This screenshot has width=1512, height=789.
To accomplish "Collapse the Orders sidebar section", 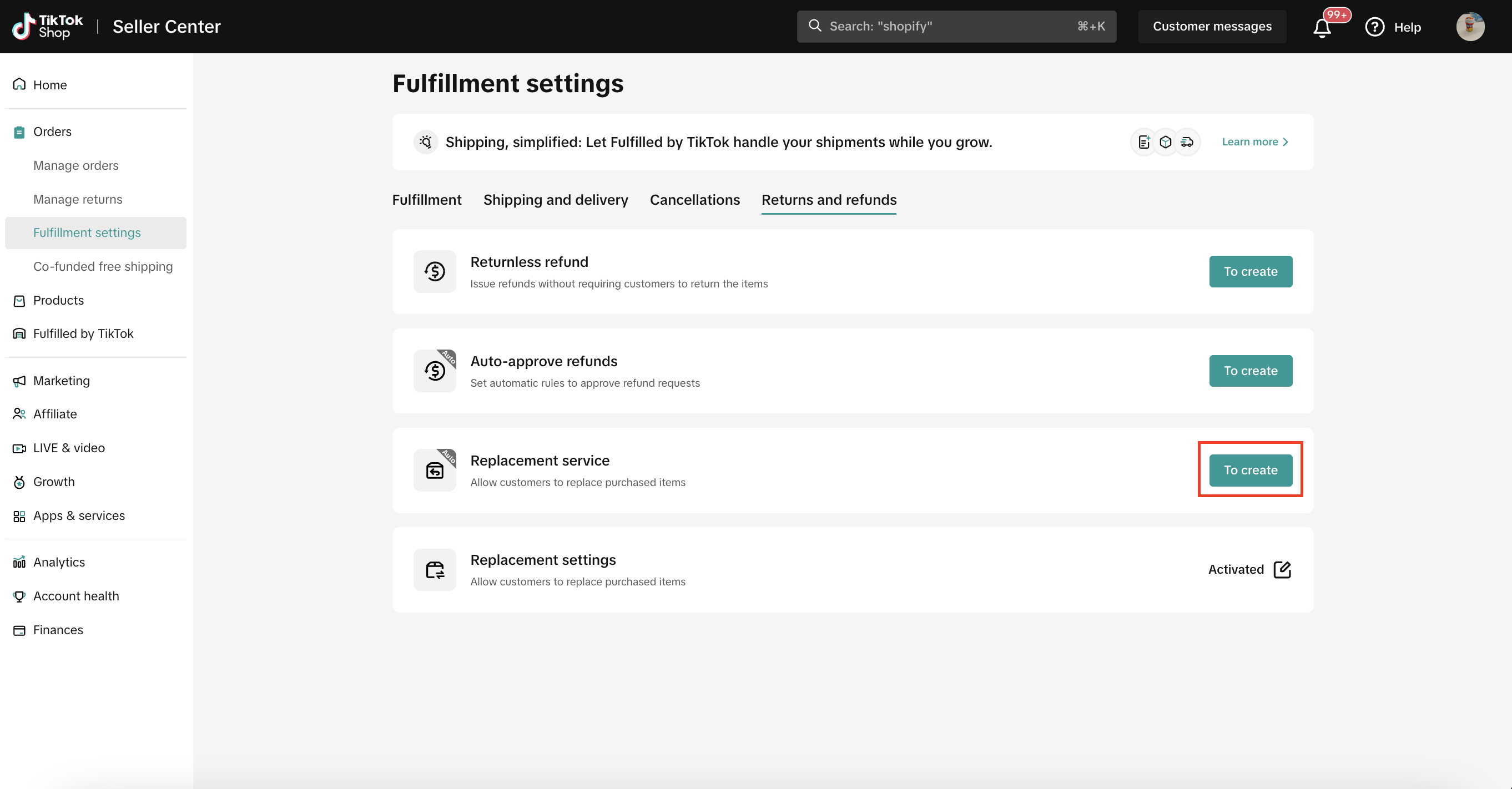I will pyautogui.click(x=52, y=132).
